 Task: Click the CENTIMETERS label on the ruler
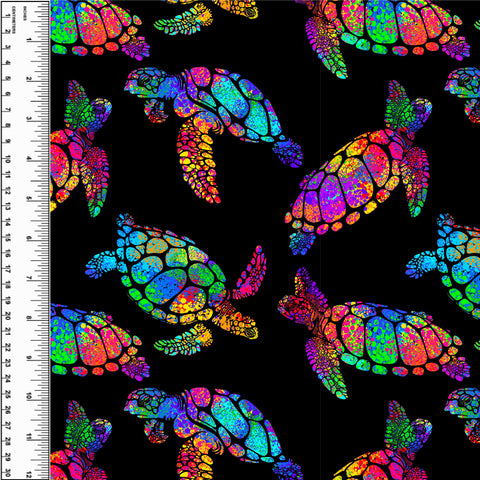pos(14,19)
